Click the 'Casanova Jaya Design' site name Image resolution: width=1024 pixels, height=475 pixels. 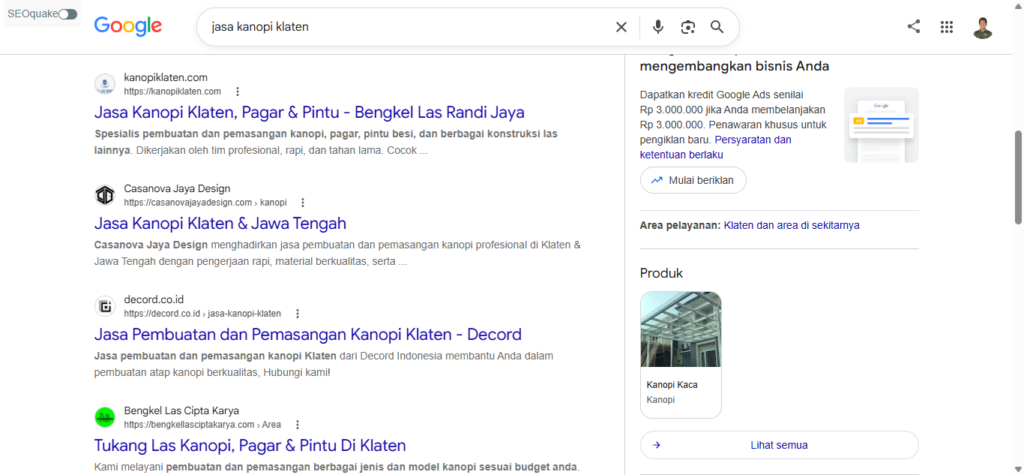[177, 189]
